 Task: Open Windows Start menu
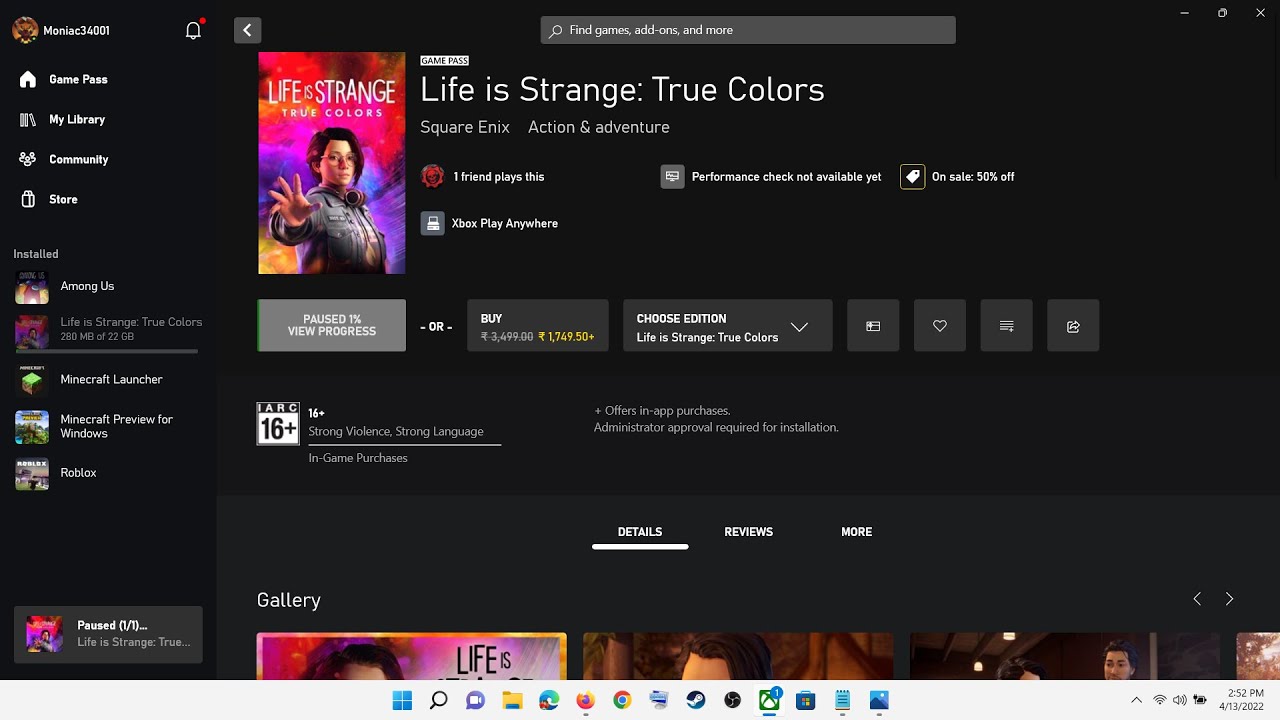coord(402,700)
